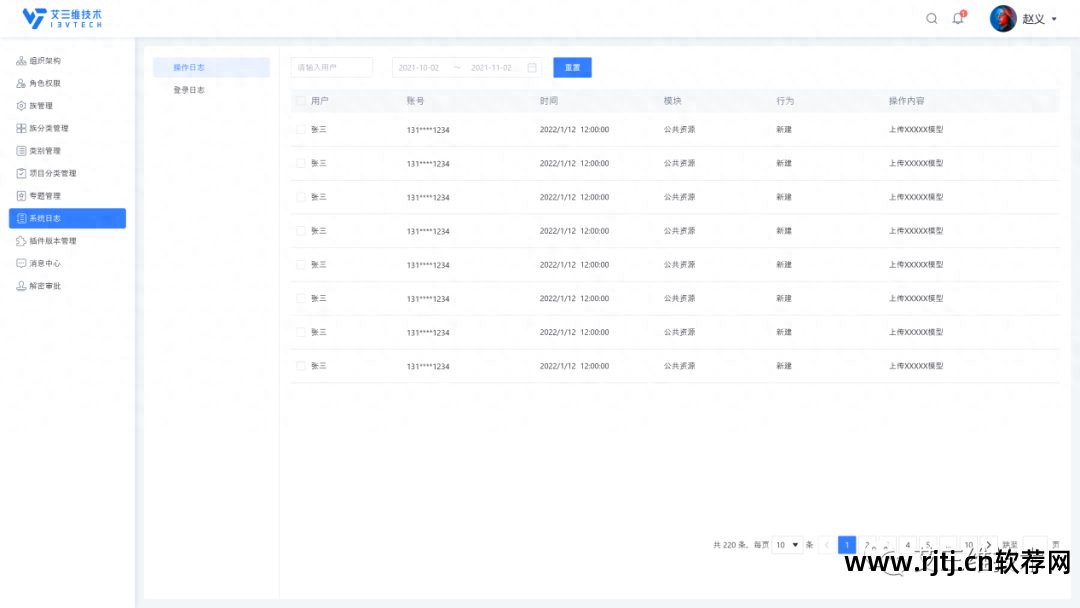1080x608 pixels.
Task: Click the 艾三维技术 logo
Action: (x=62, y=18)
